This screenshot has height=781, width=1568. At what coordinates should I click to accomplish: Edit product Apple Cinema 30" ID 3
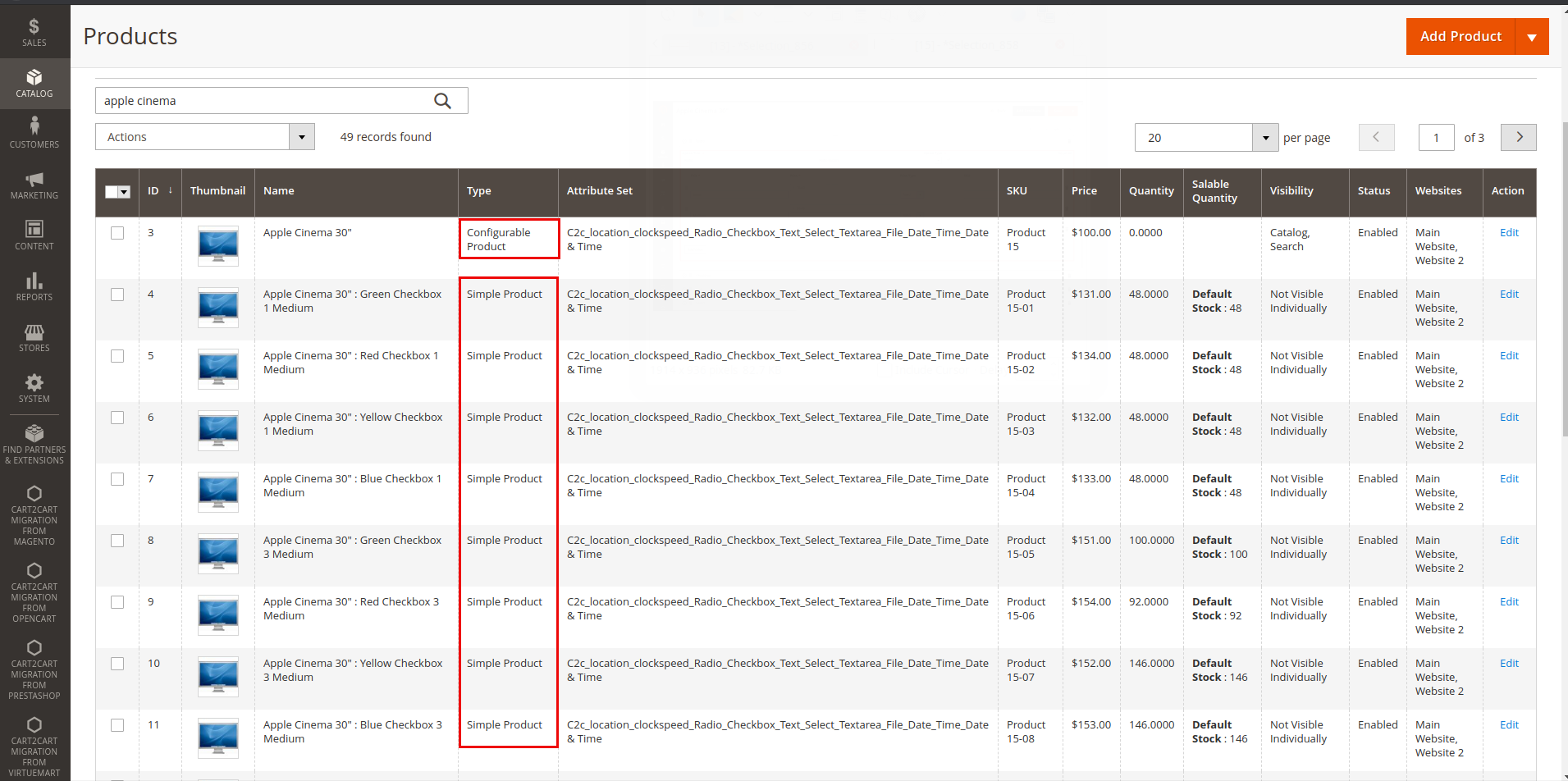[x=1509, y=233]
